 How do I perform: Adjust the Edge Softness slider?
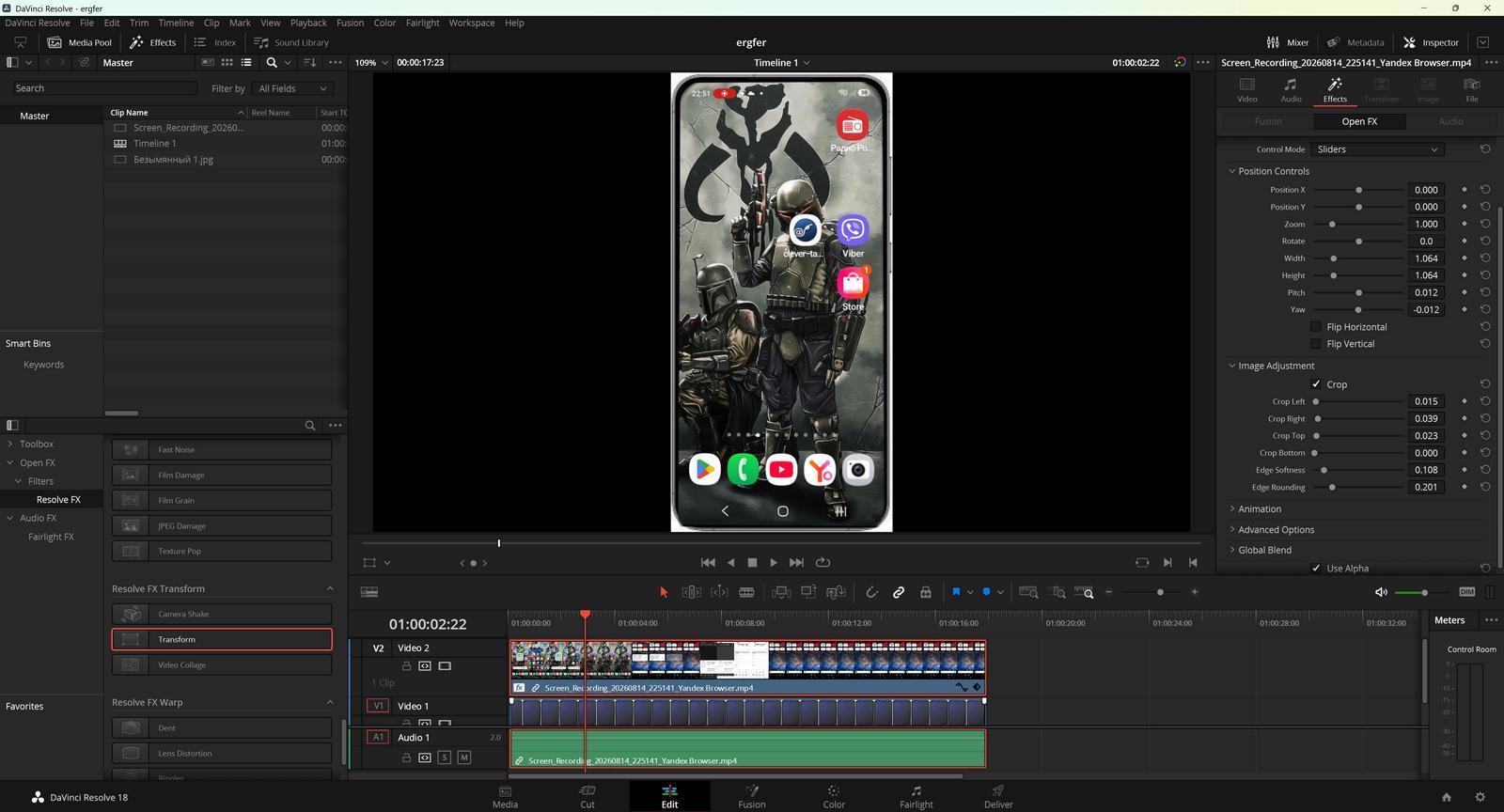click(1324, 470)
